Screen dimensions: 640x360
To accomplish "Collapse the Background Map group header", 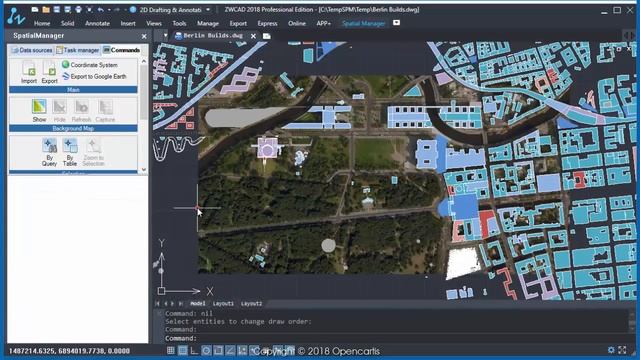I will (x=73, y=128).
